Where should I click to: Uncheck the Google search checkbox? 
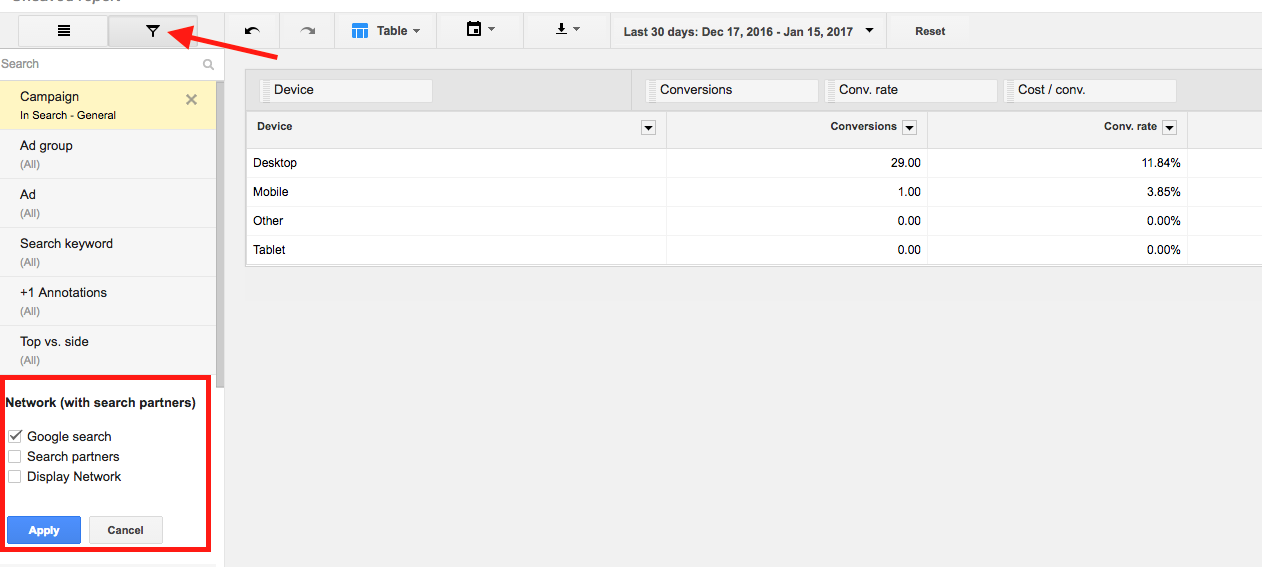pos(15,436)
